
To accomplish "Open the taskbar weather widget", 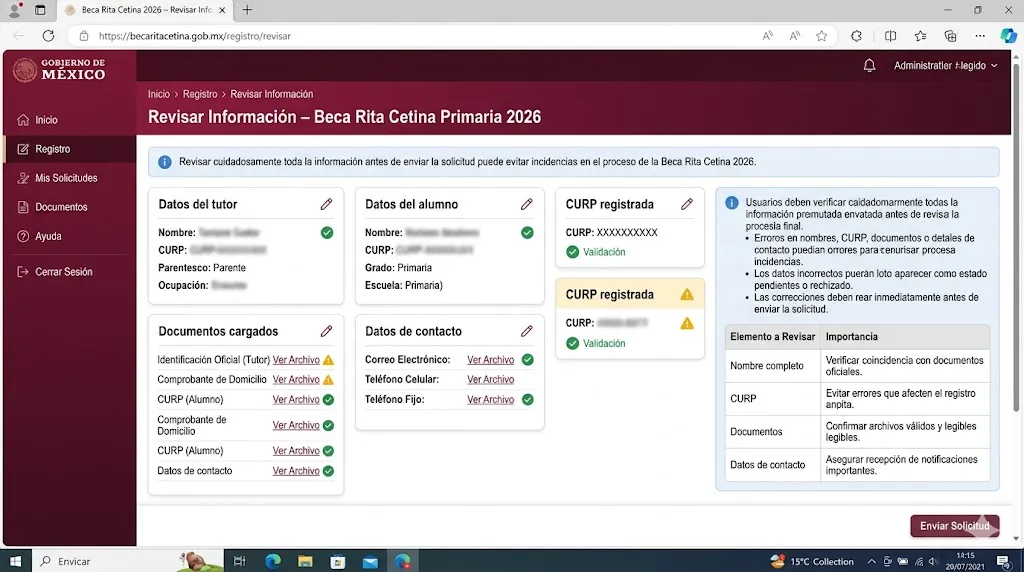I will tap(812, 561).
